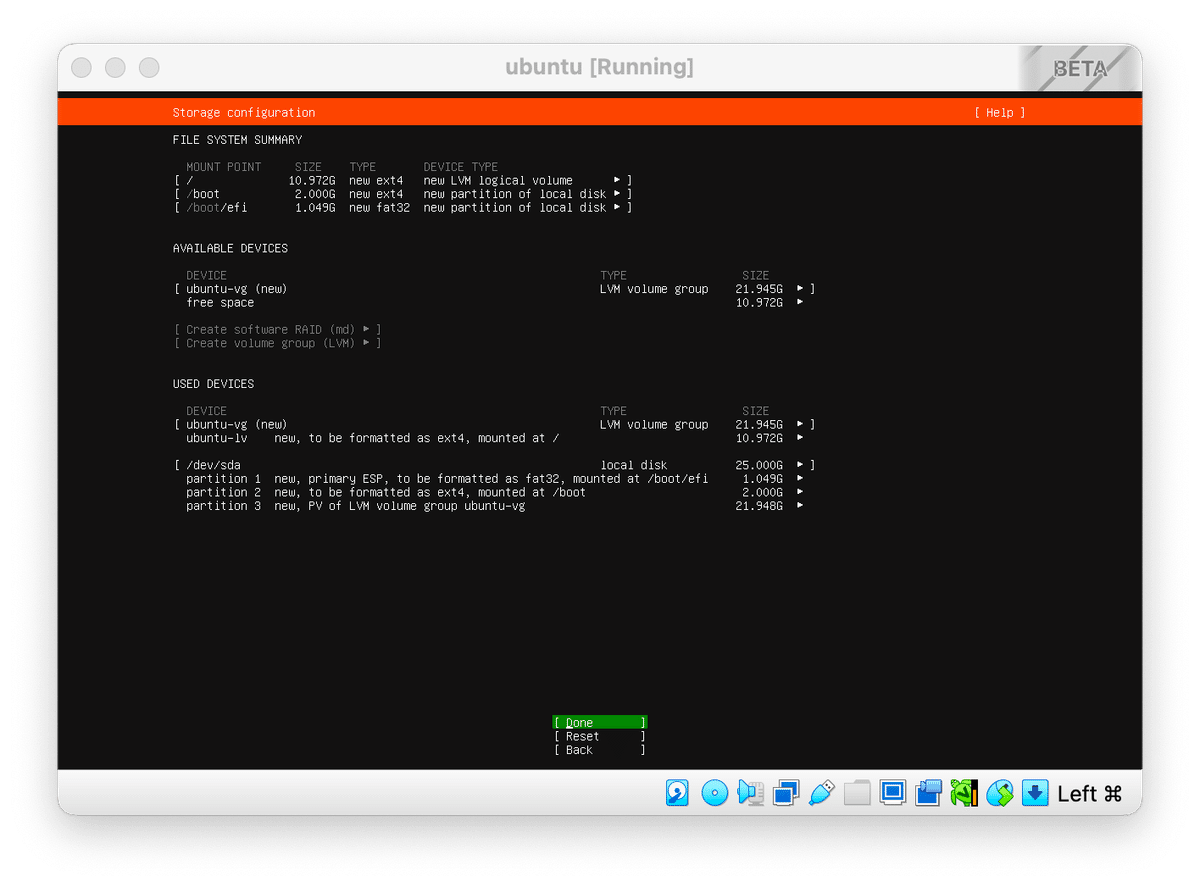
Task: Open the /boot mount point row menu
Action: click(x=403, y=194)
